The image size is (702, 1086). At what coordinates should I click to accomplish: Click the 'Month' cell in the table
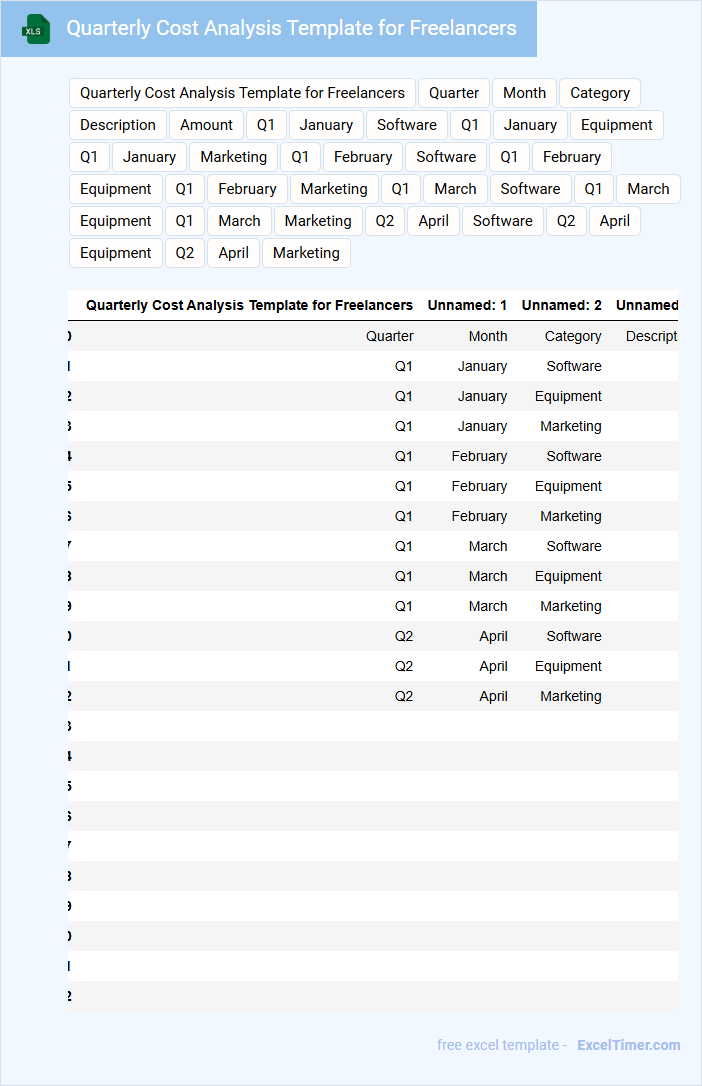coord(488,336)
